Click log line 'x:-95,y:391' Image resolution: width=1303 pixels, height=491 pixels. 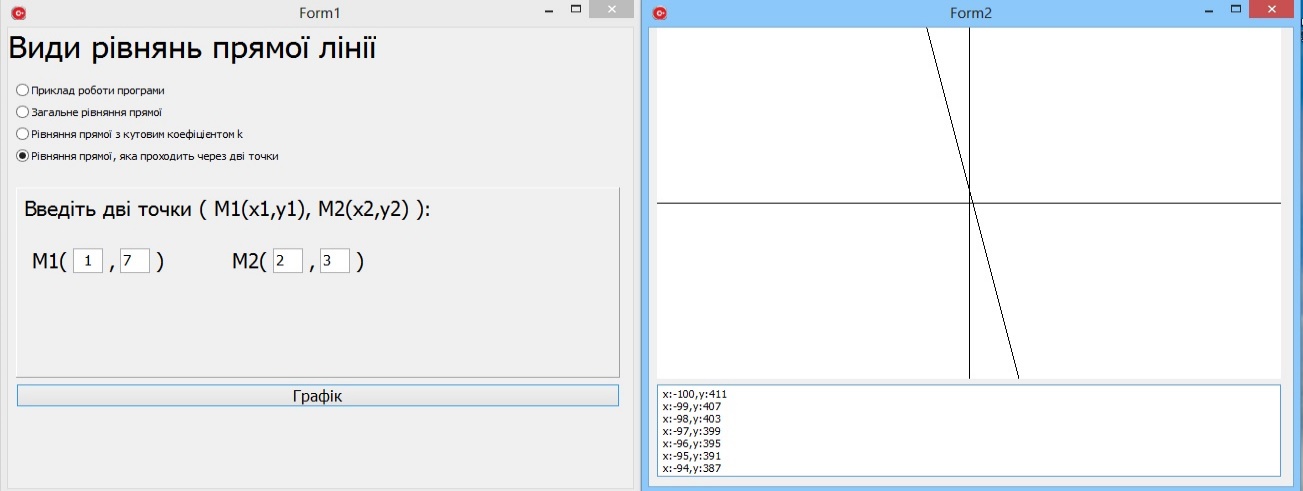[692, 455]
